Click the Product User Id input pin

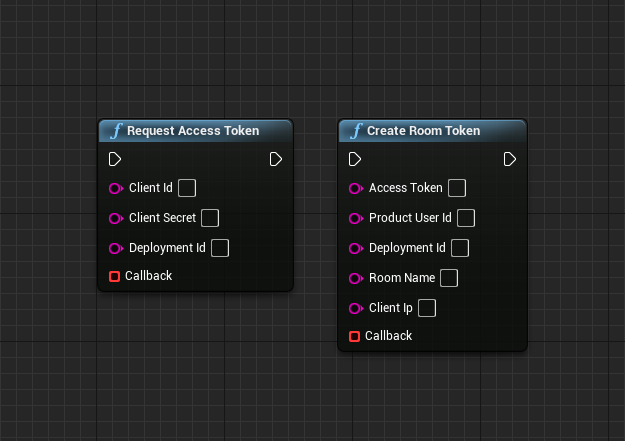click(x=355, y=218)
